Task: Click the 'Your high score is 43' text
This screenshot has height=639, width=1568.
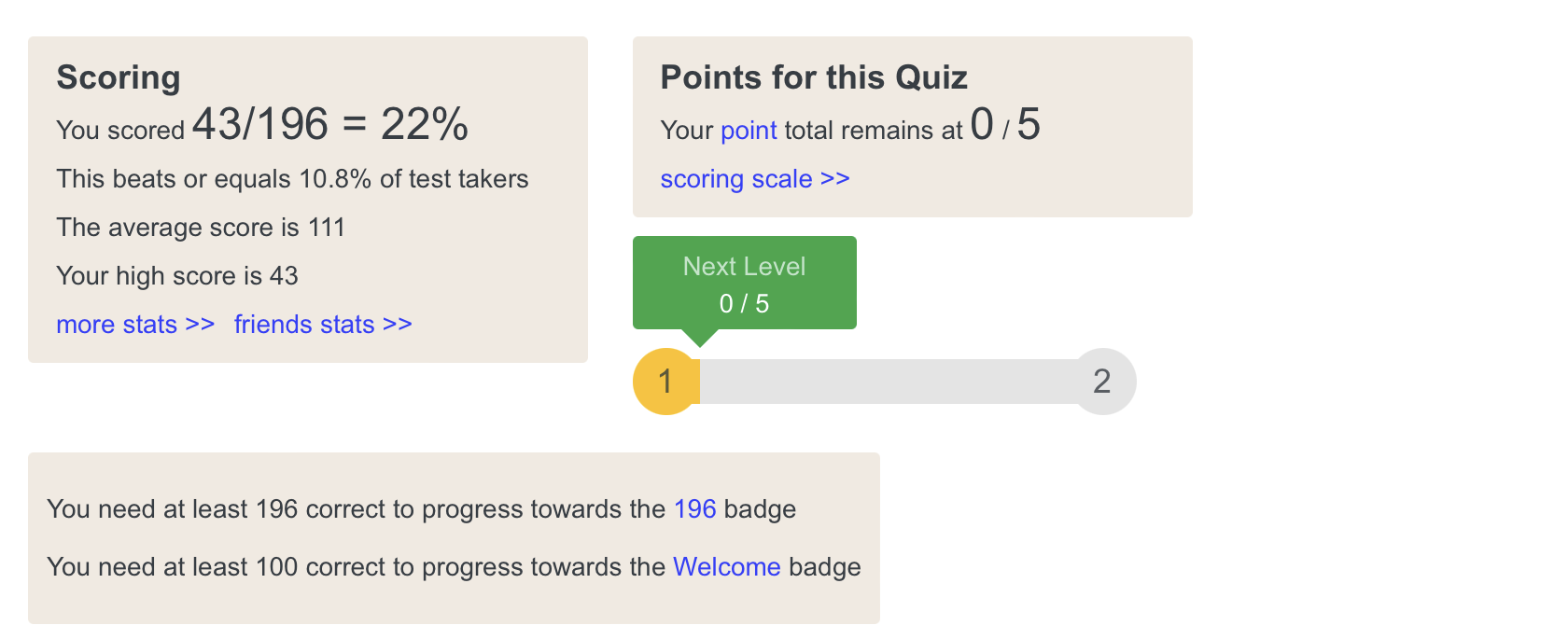Action: pos(177,276)
